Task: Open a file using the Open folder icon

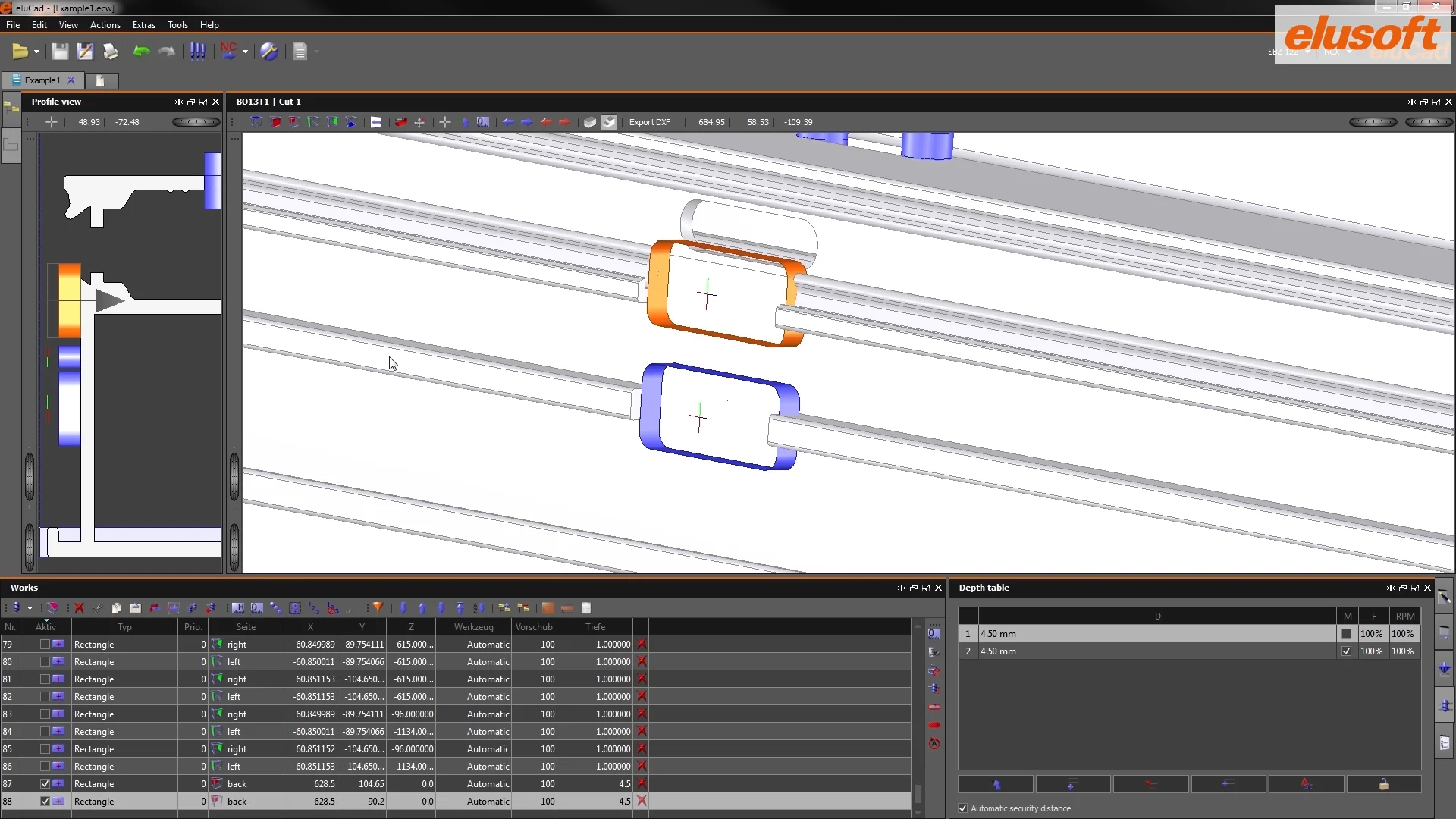Action: pos(20,51)
